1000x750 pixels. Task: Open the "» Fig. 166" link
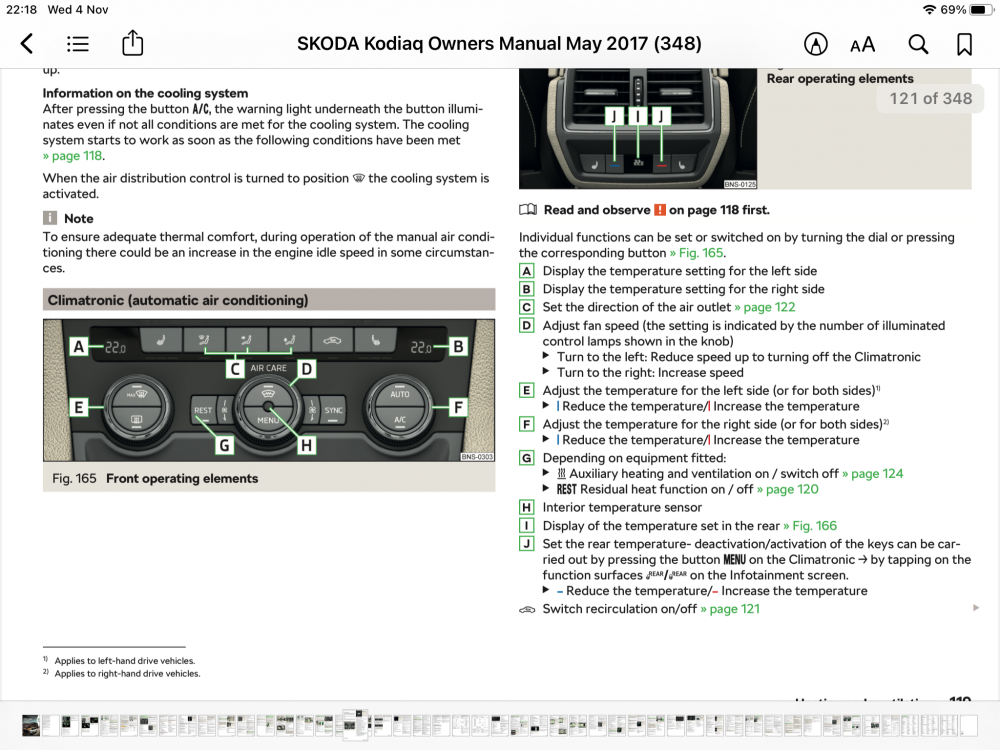810,526
